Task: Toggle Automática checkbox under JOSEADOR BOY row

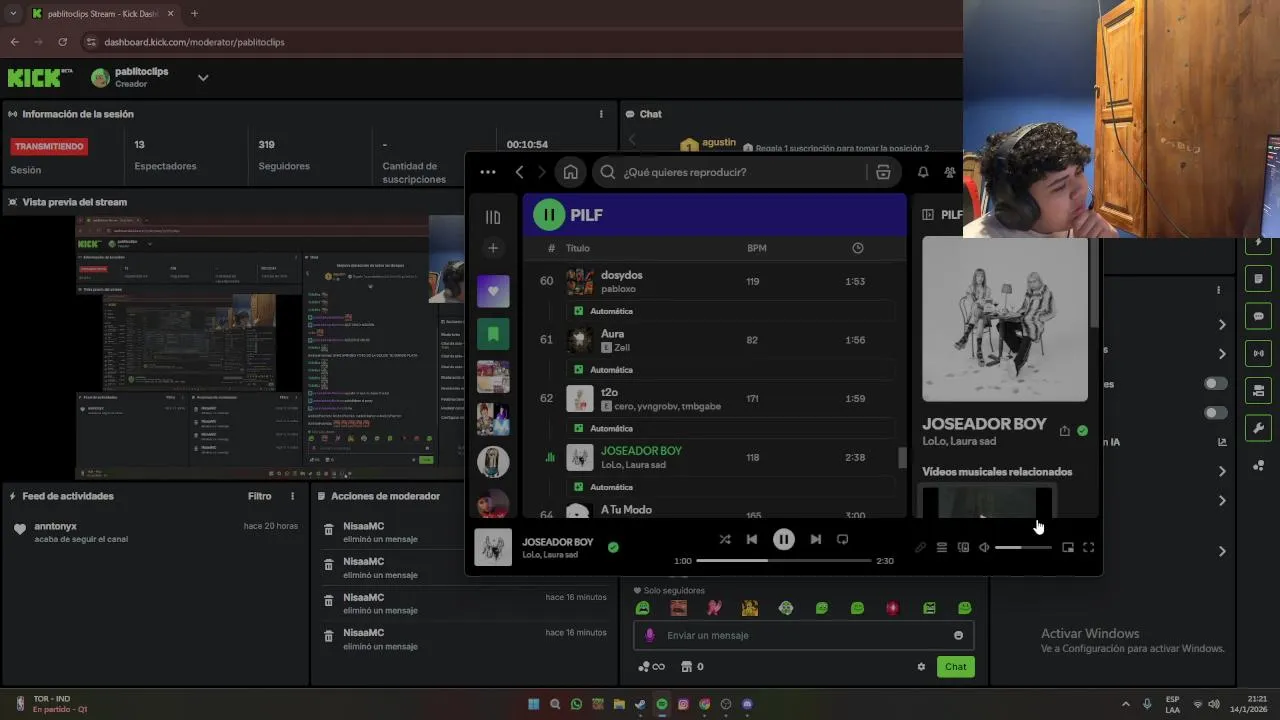Action: coord(578,487)
